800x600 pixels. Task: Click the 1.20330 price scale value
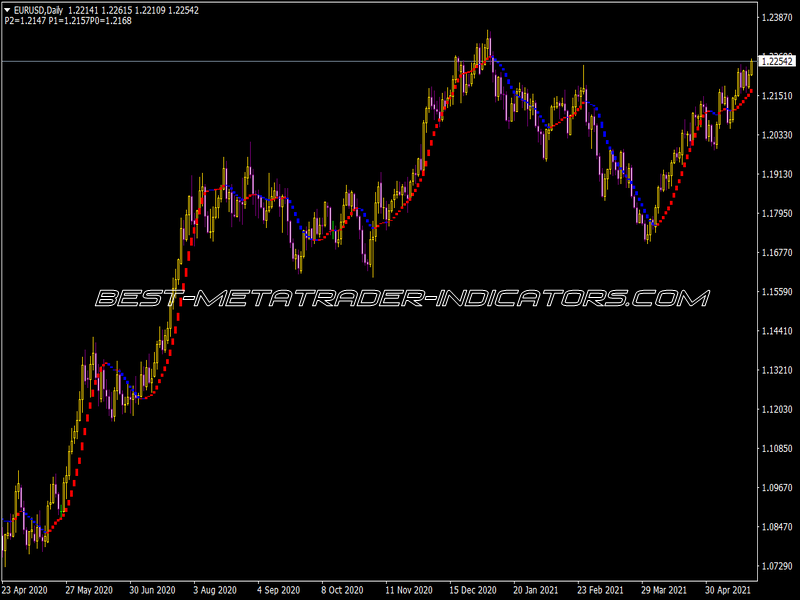(777, 135)
